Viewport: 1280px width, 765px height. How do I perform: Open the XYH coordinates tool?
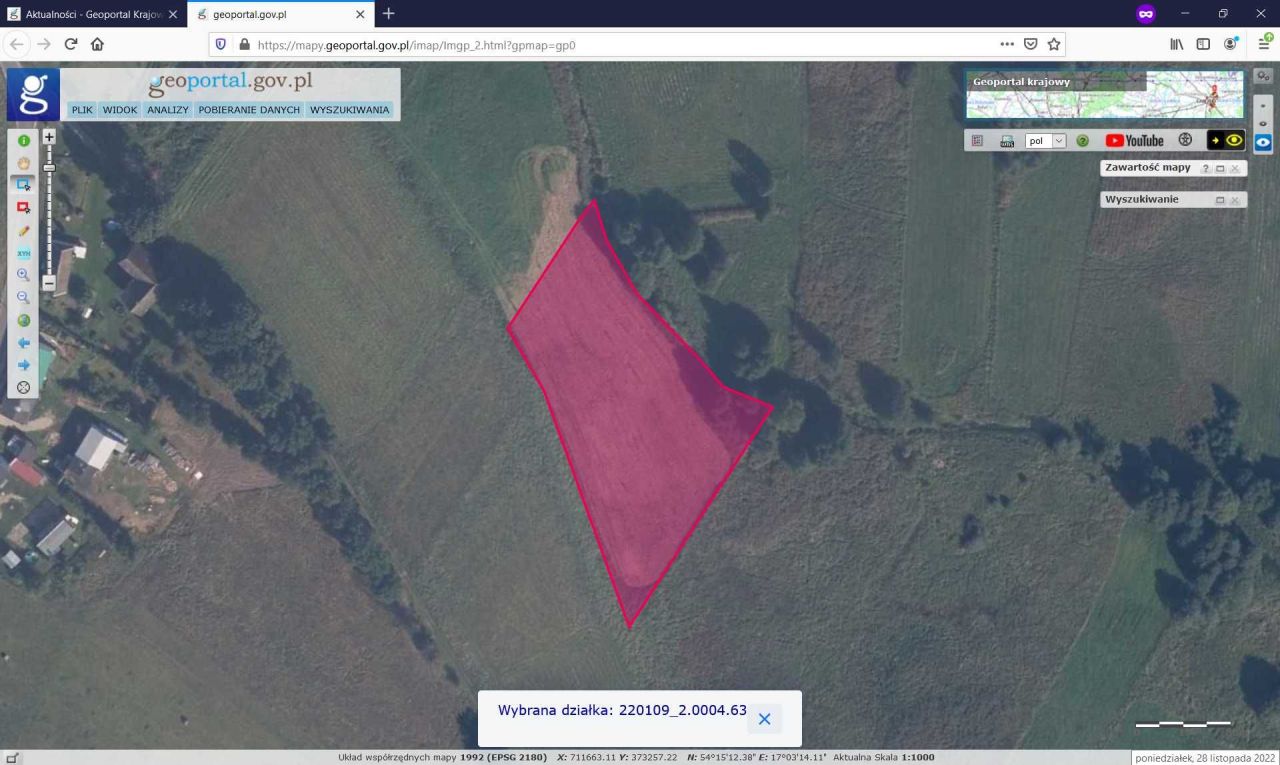point(24,253)
